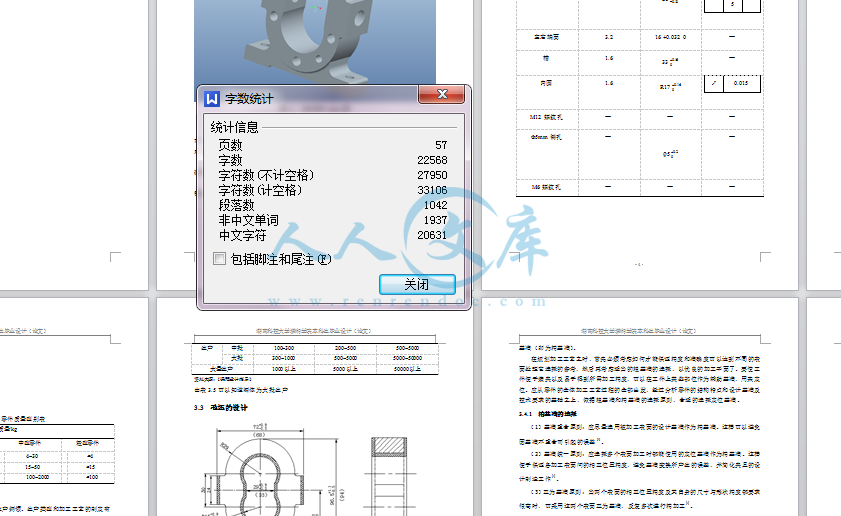Click the 字符数(计空格) label
Viewport: 841px width, 516px height.
pos(260,190)
